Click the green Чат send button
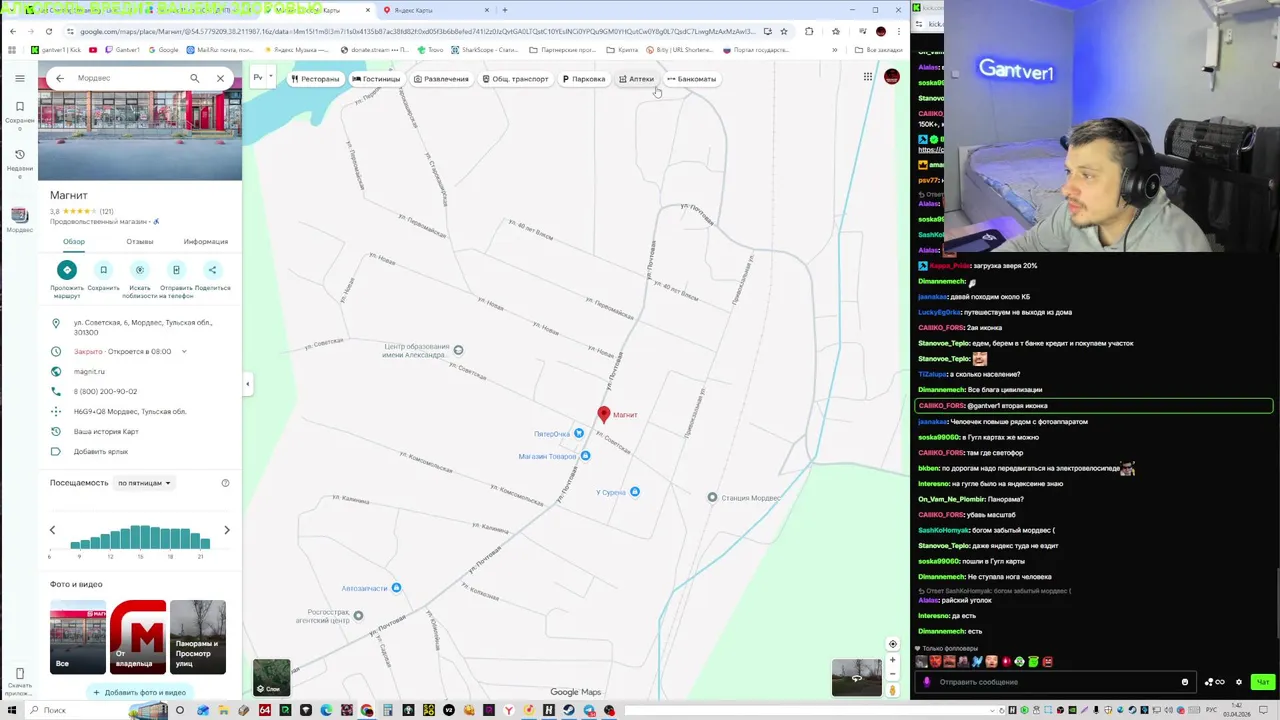This screenshot has width=1280, height=720. click(x=1263, y=682)
